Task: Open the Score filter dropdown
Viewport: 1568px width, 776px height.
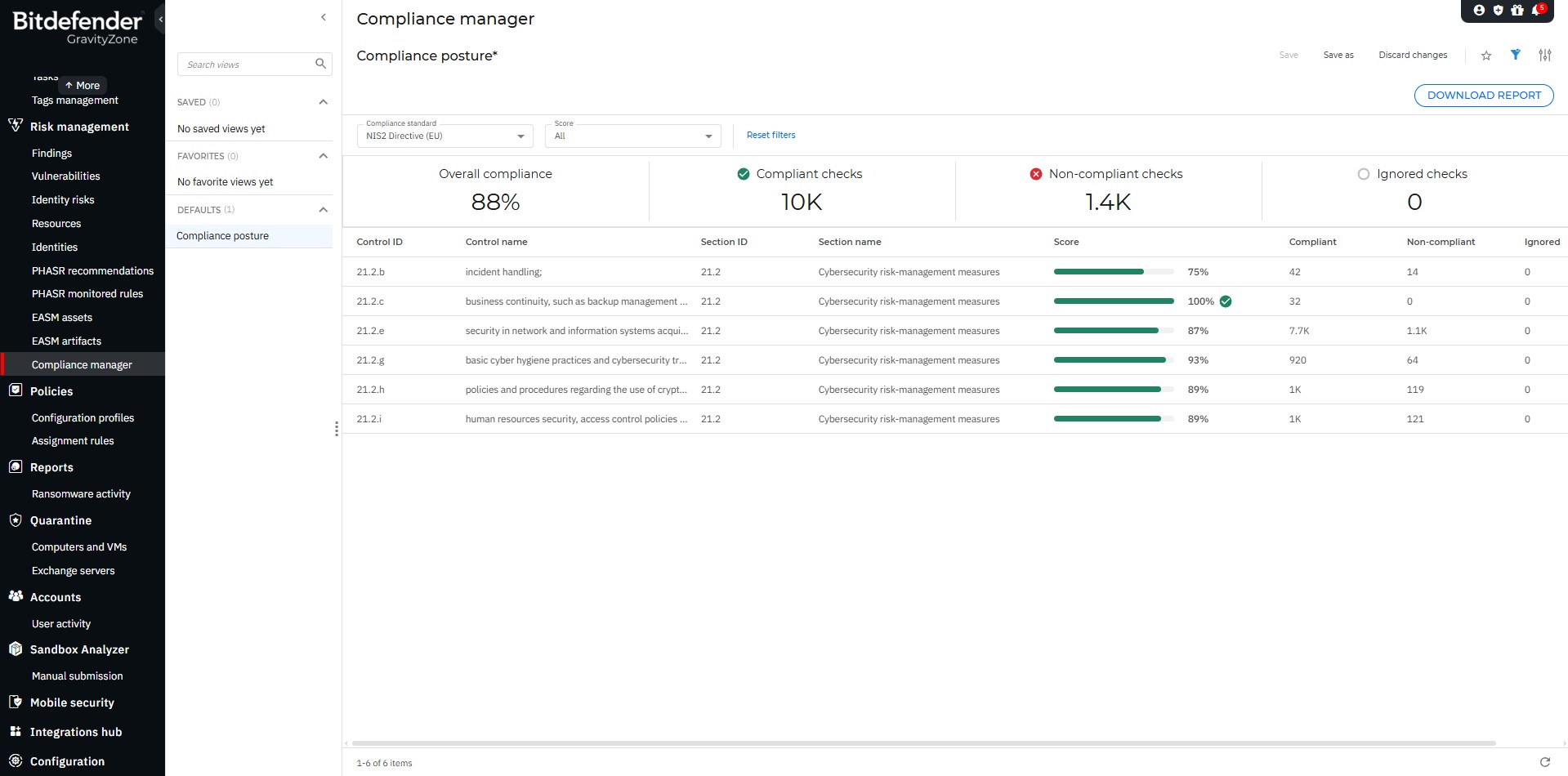Action: [x=632, y=136]
